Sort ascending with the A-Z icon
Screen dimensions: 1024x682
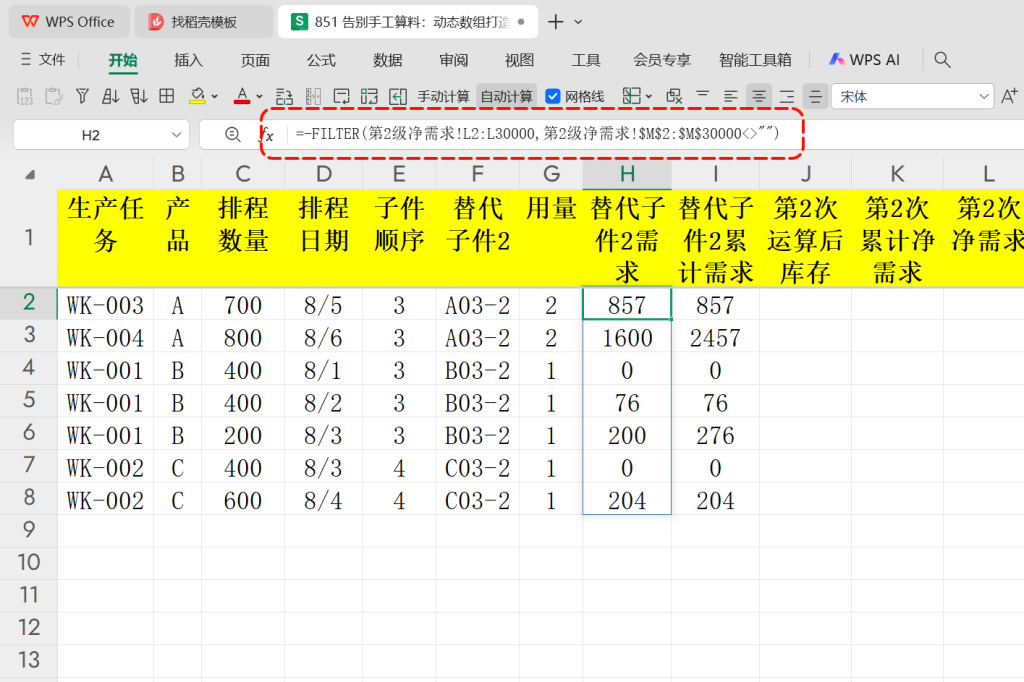point(110,97)
